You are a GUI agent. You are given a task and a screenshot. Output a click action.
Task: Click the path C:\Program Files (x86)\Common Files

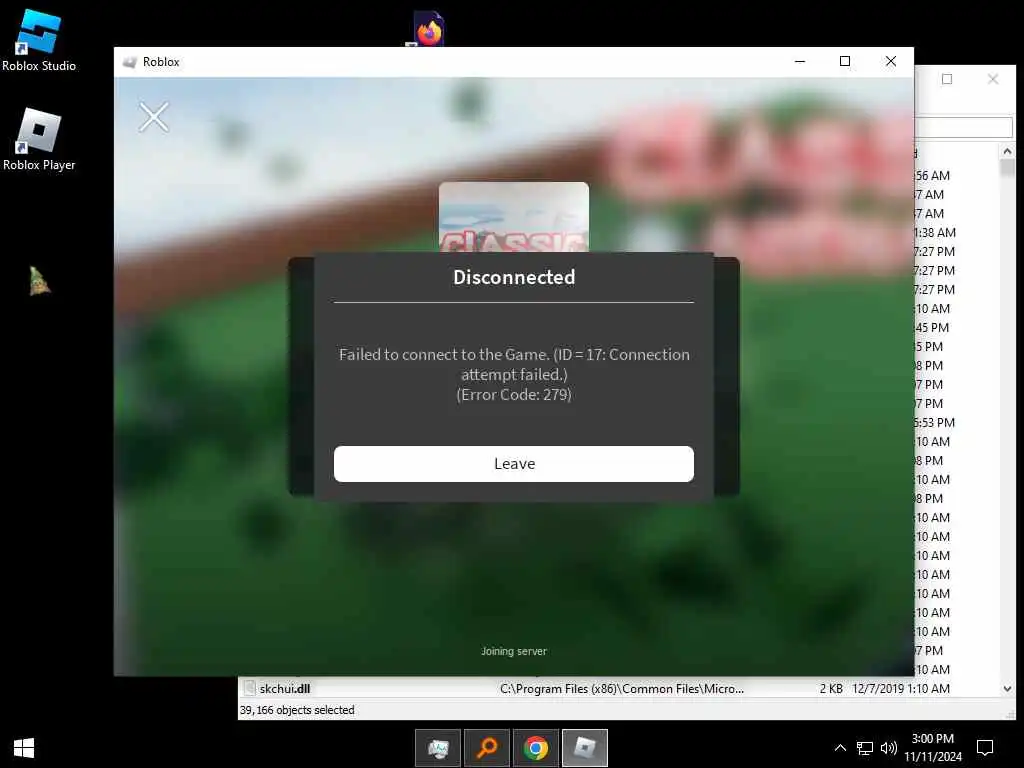622,688
